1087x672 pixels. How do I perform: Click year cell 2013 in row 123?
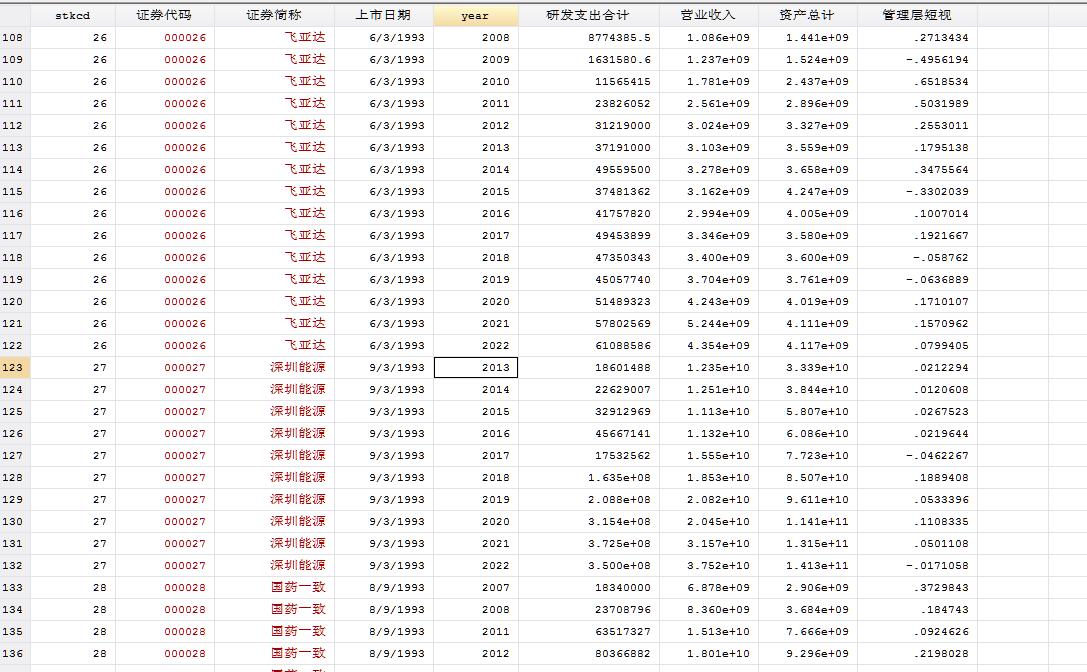tap(476, 368)
